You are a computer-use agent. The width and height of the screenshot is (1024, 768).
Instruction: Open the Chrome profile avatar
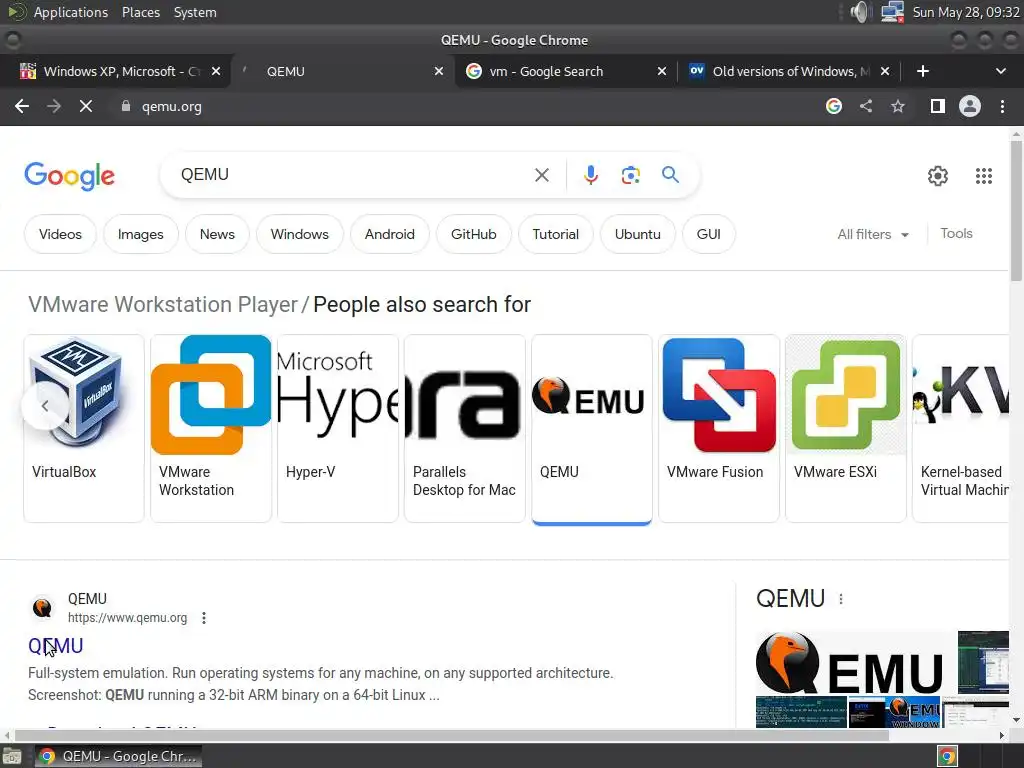(x=970, y=106)
